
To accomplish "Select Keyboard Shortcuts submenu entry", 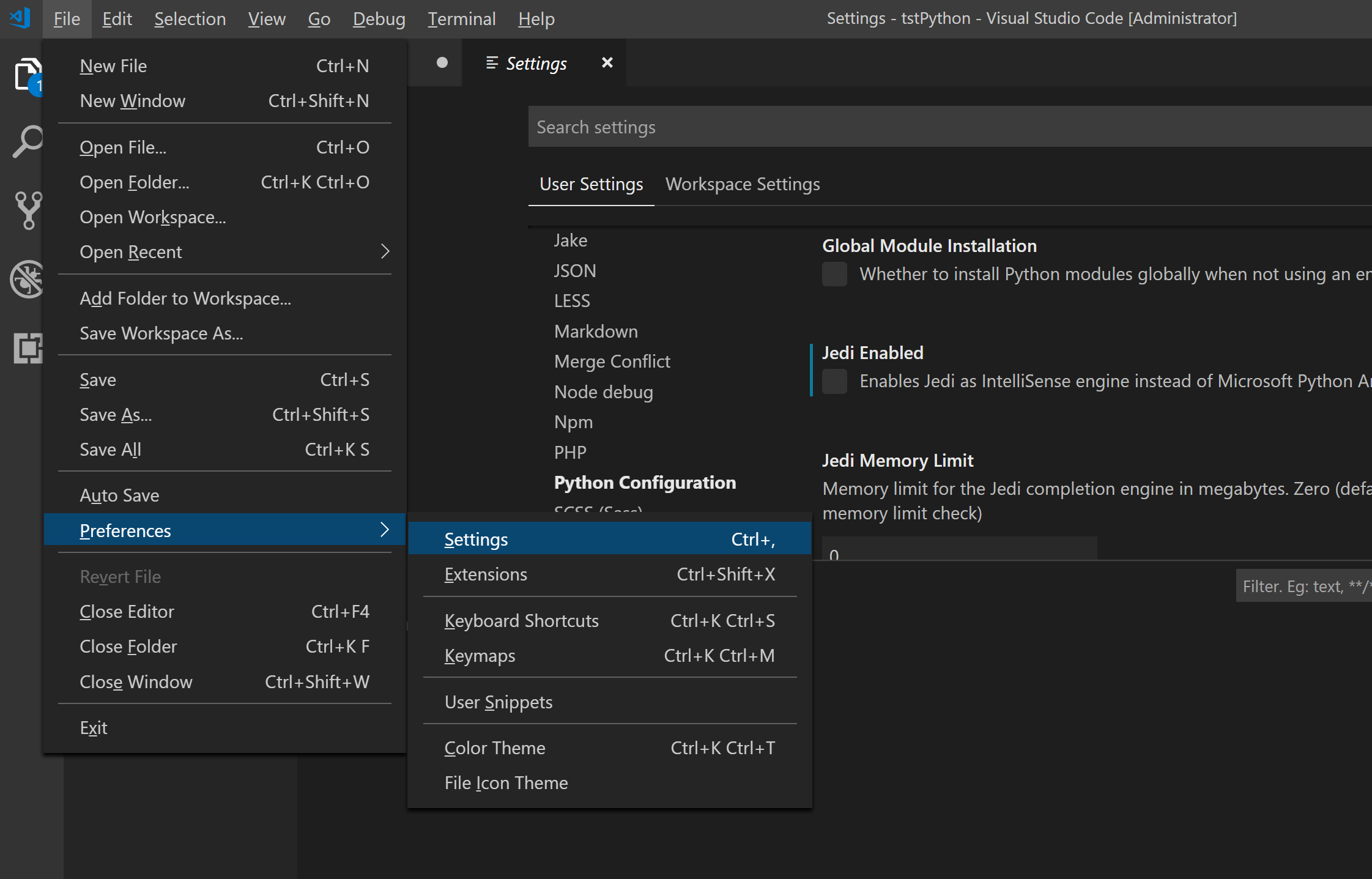I will (x=610, y=621).
